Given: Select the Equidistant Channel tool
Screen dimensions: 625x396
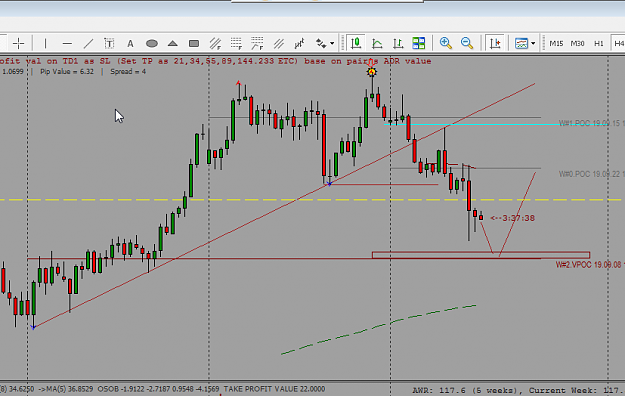Looking at the screenshot, I should pyautogui.click(x=215, y=43).
